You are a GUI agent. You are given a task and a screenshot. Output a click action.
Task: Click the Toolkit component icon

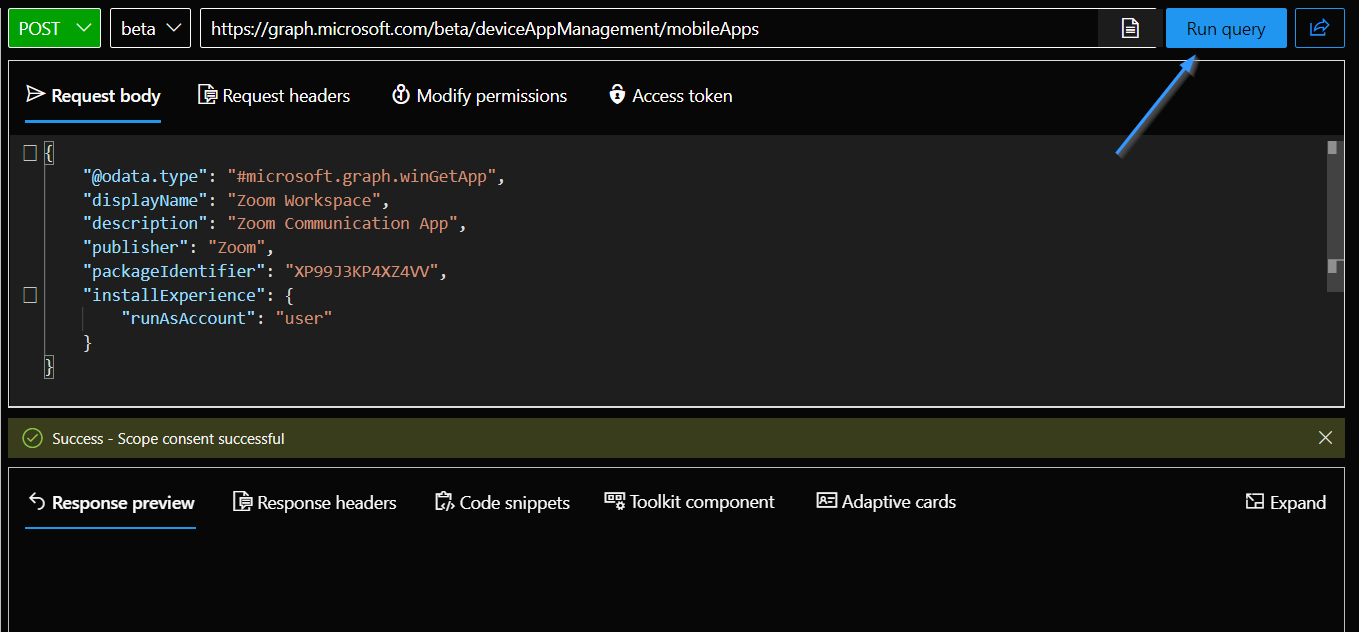click(x=615, y=499)
